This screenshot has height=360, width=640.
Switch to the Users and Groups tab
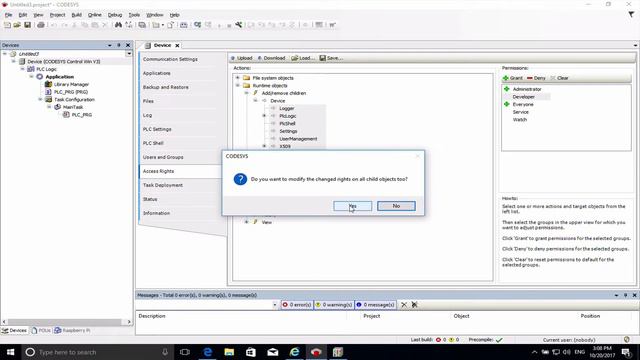pos(163,157)
